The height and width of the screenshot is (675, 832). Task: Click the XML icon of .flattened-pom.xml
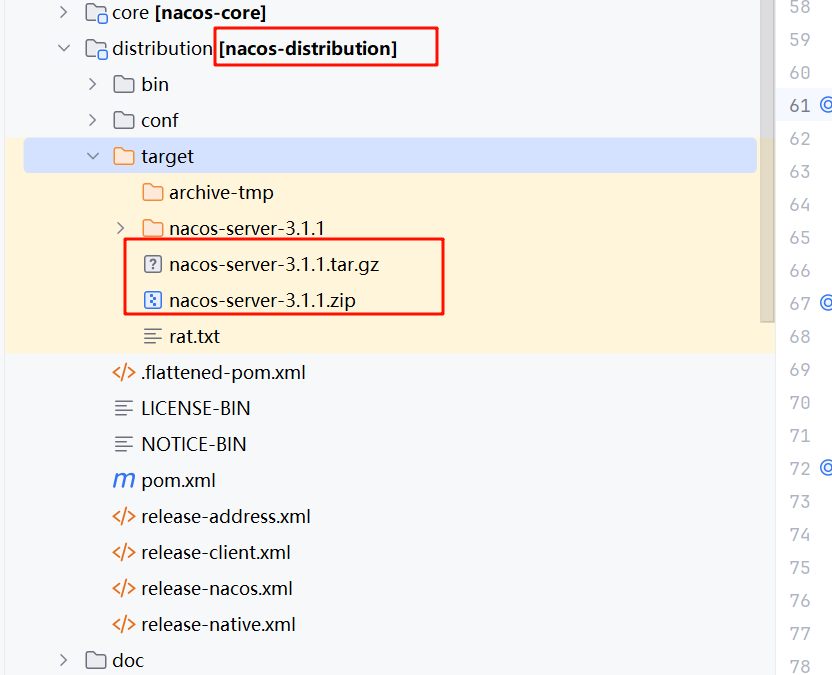coord(124,373)
